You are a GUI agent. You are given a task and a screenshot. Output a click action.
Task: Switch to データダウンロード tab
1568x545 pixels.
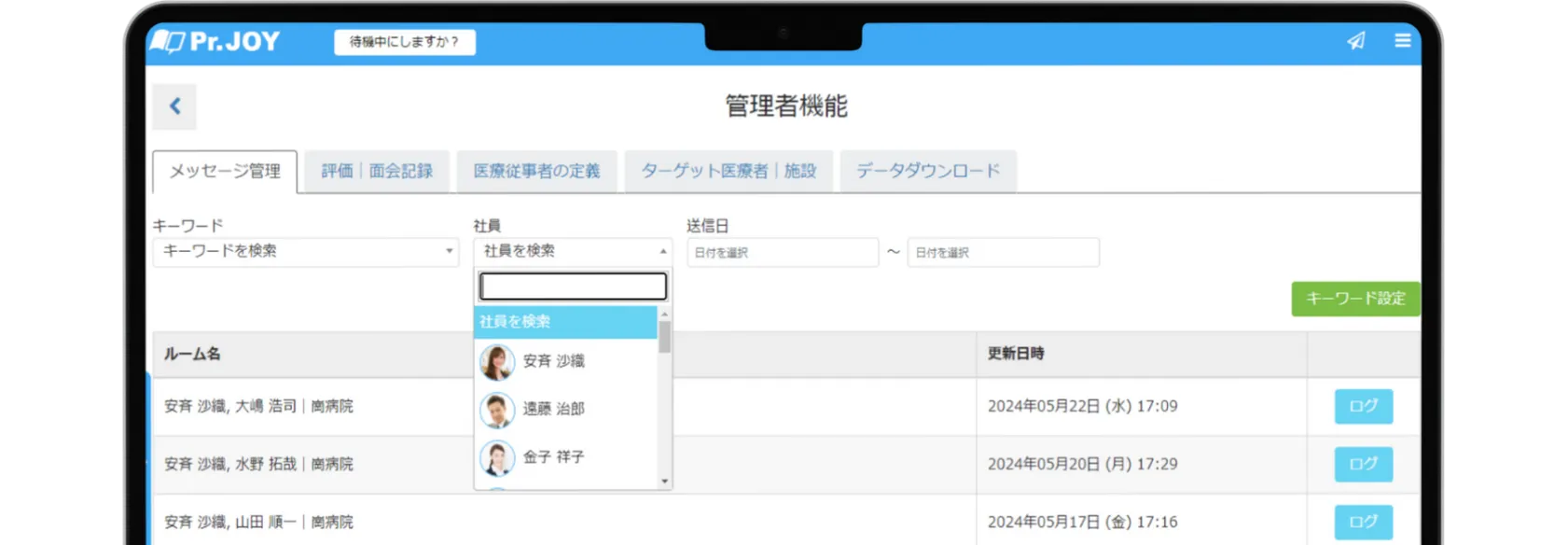click(928, 171)
